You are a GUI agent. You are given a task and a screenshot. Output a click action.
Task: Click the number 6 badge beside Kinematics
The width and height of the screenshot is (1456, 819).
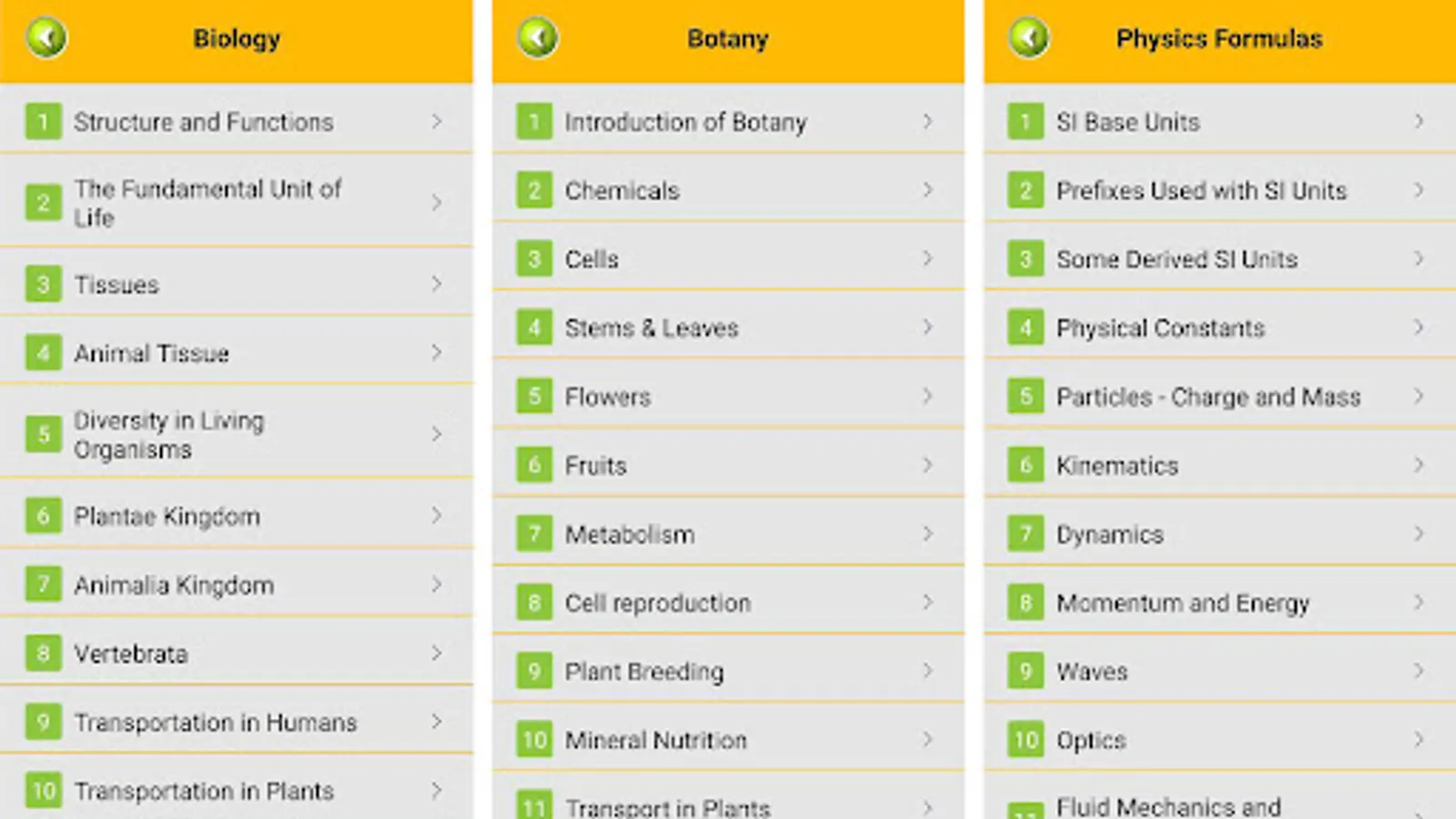tap(1026, 465)
